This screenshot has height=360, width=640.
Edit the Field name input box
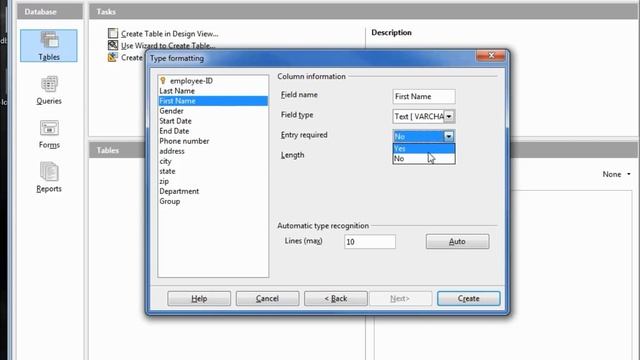(x=424, y=96)
